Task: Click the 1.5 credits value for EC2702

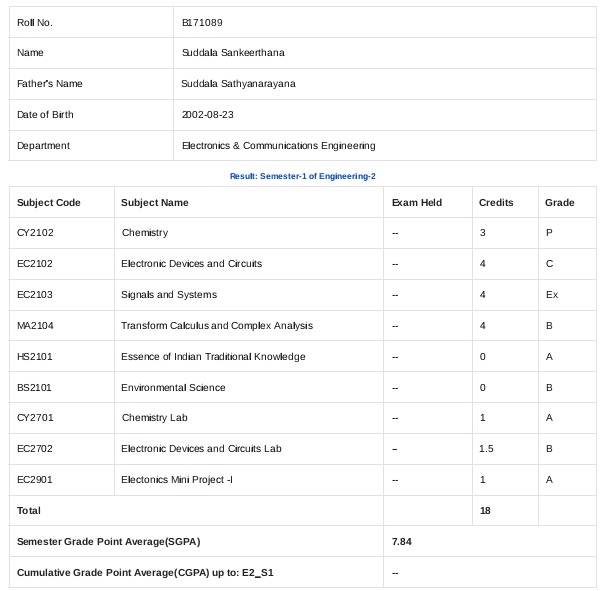Action: click(486, 449)
